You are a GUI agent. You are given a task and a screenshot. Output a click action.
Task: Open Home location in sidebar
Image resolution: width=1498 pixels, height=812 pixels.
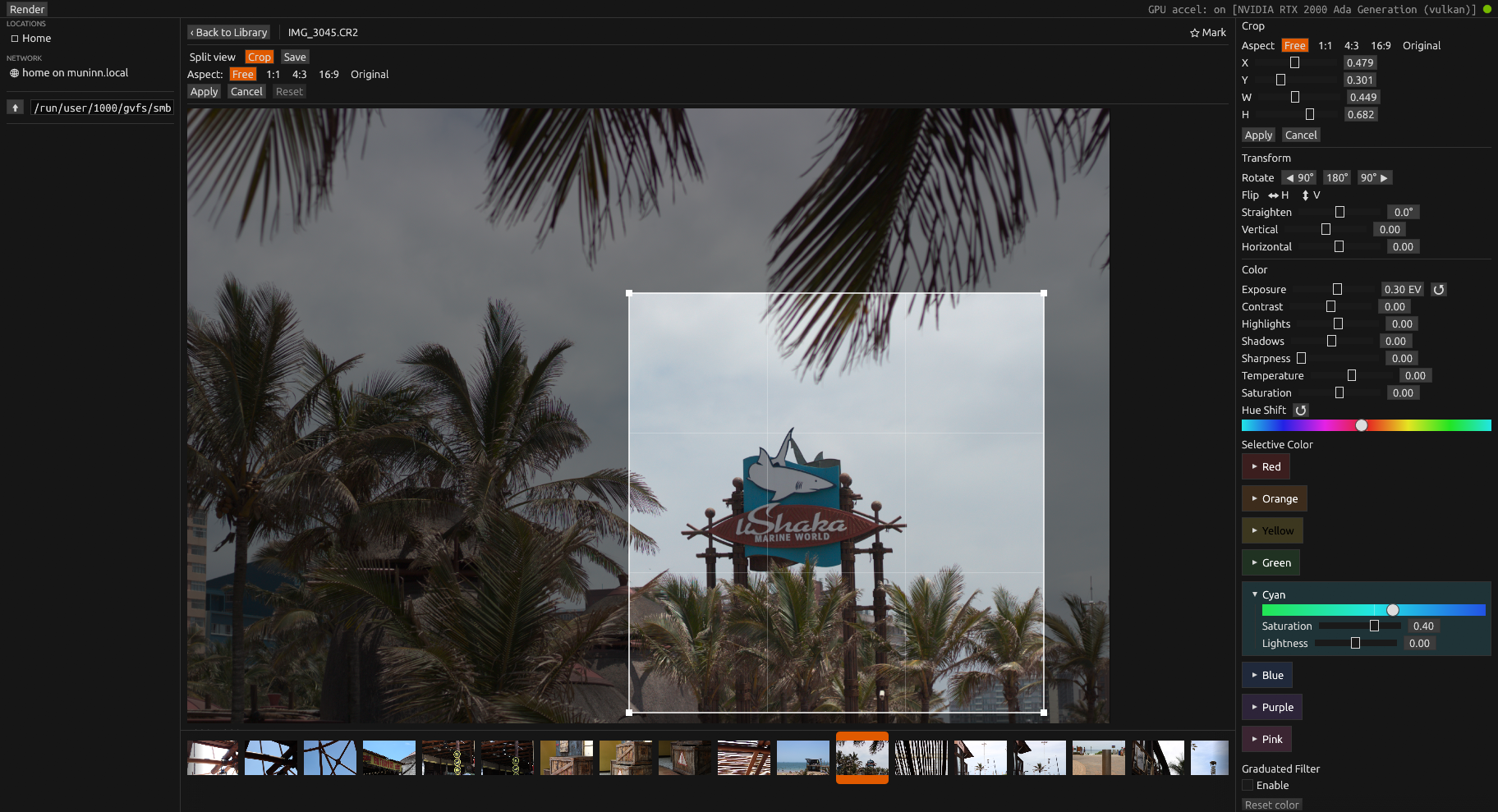(x=31, y=39)
